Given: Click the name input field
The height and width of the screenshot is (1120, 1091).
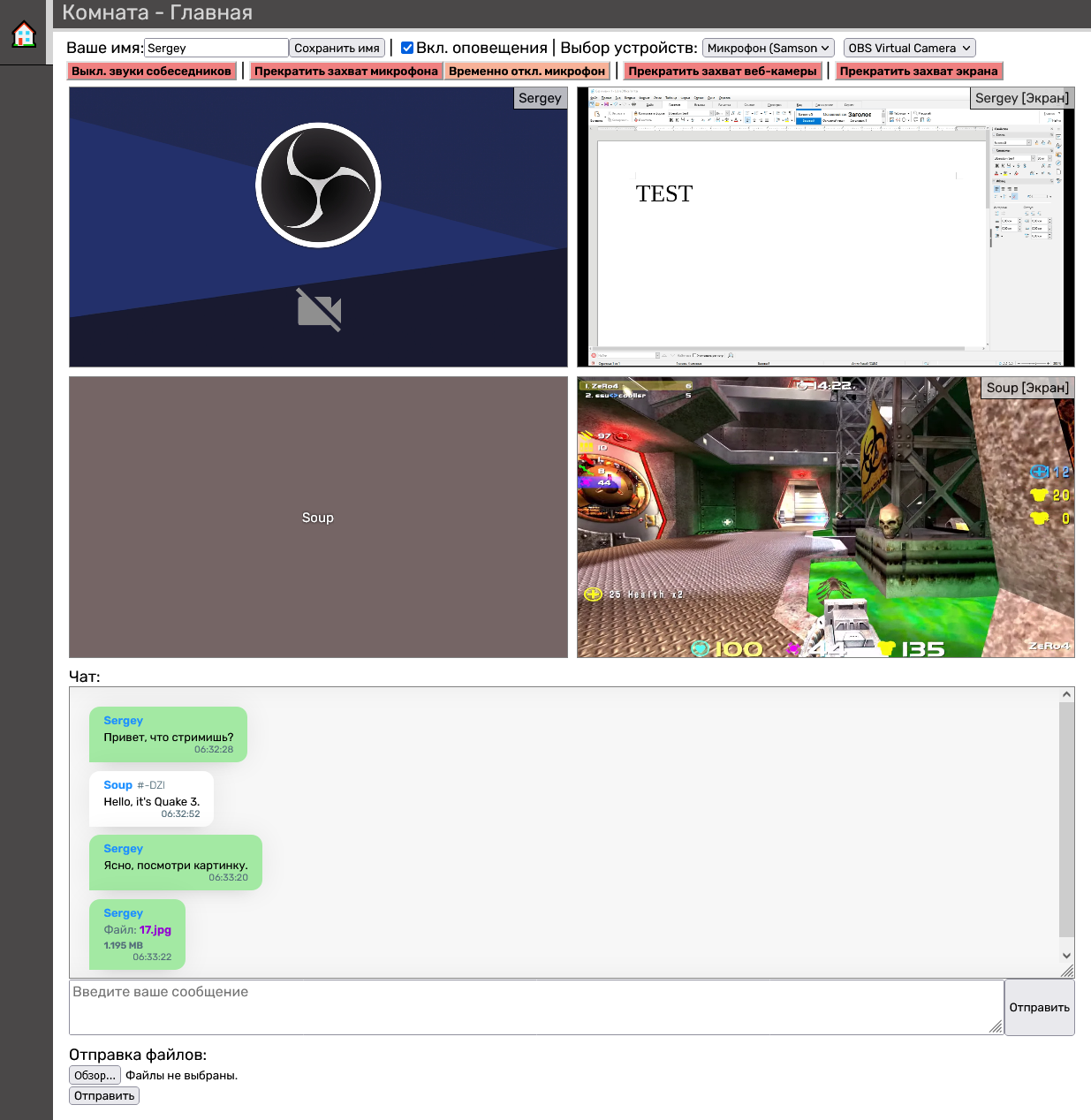Looking at the screenshot, I should (x=216, y=48).
